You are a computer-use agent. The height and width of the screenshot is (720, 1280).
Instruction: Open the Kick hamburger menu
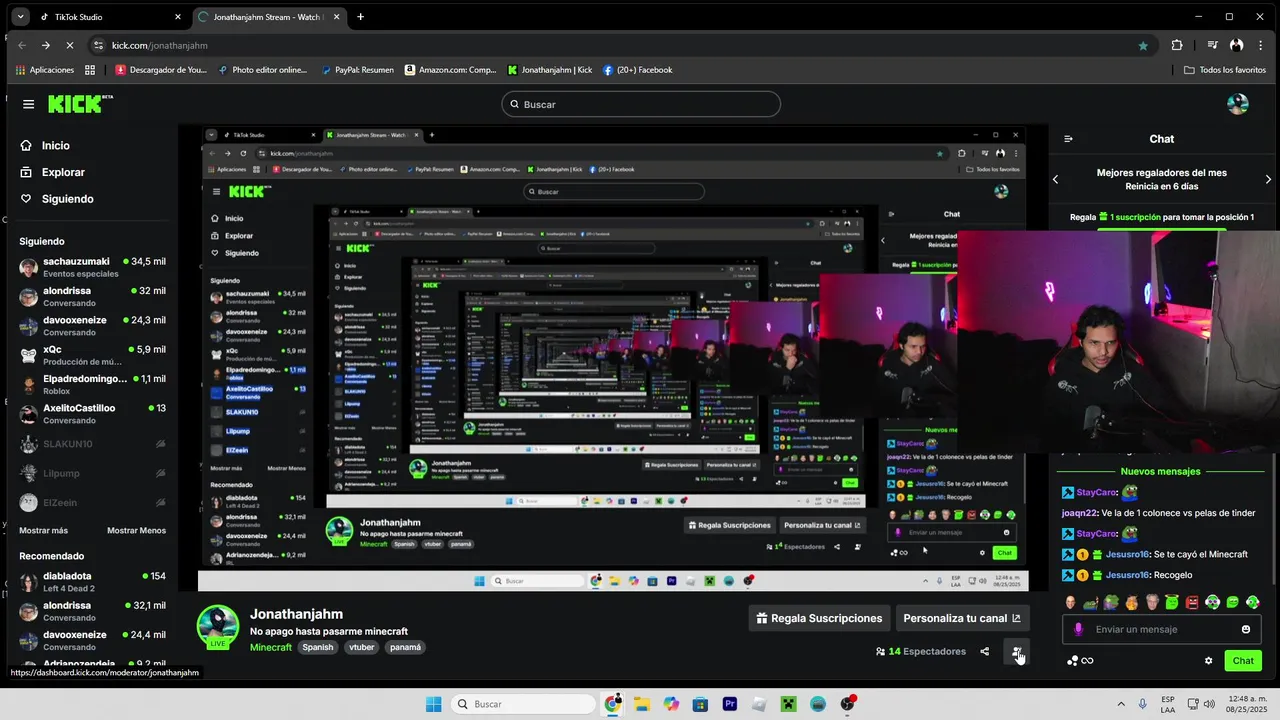[x=28, y=104]
